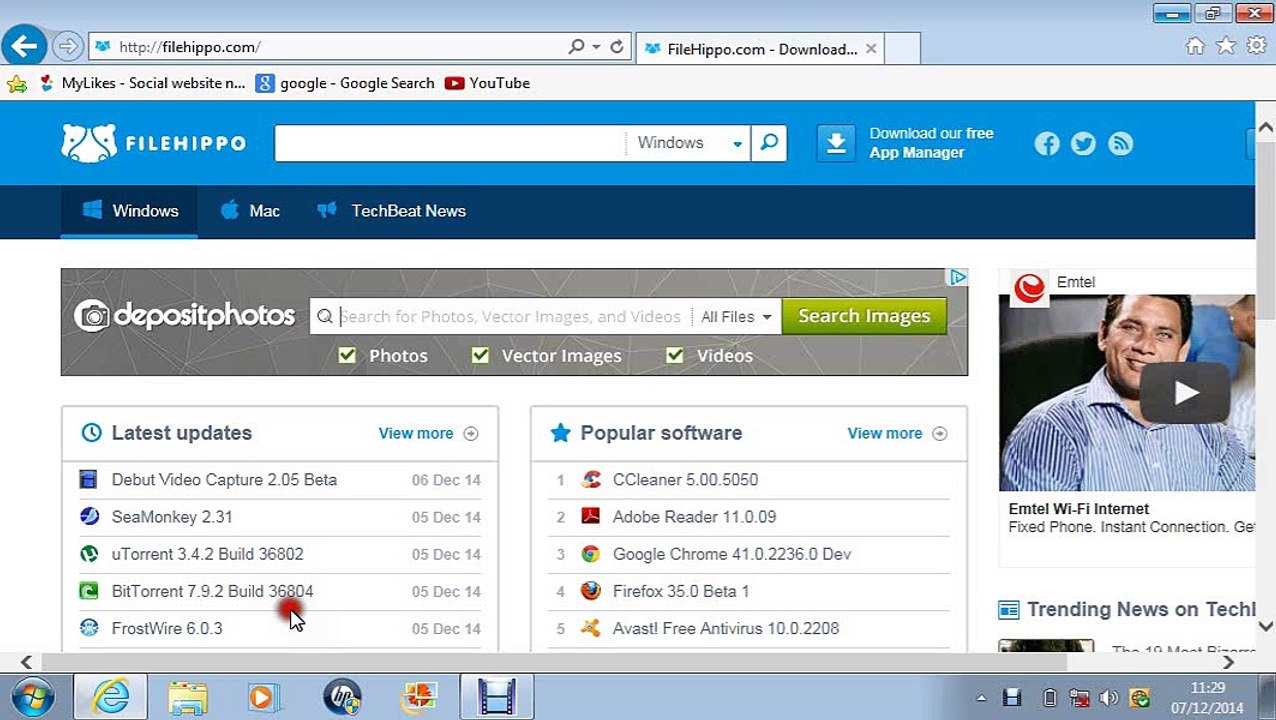Image resolution: width=1276 pixels, height=720 pixels.
Task: Open FileHippo's Twitter icon
Action: point(1083,144)
